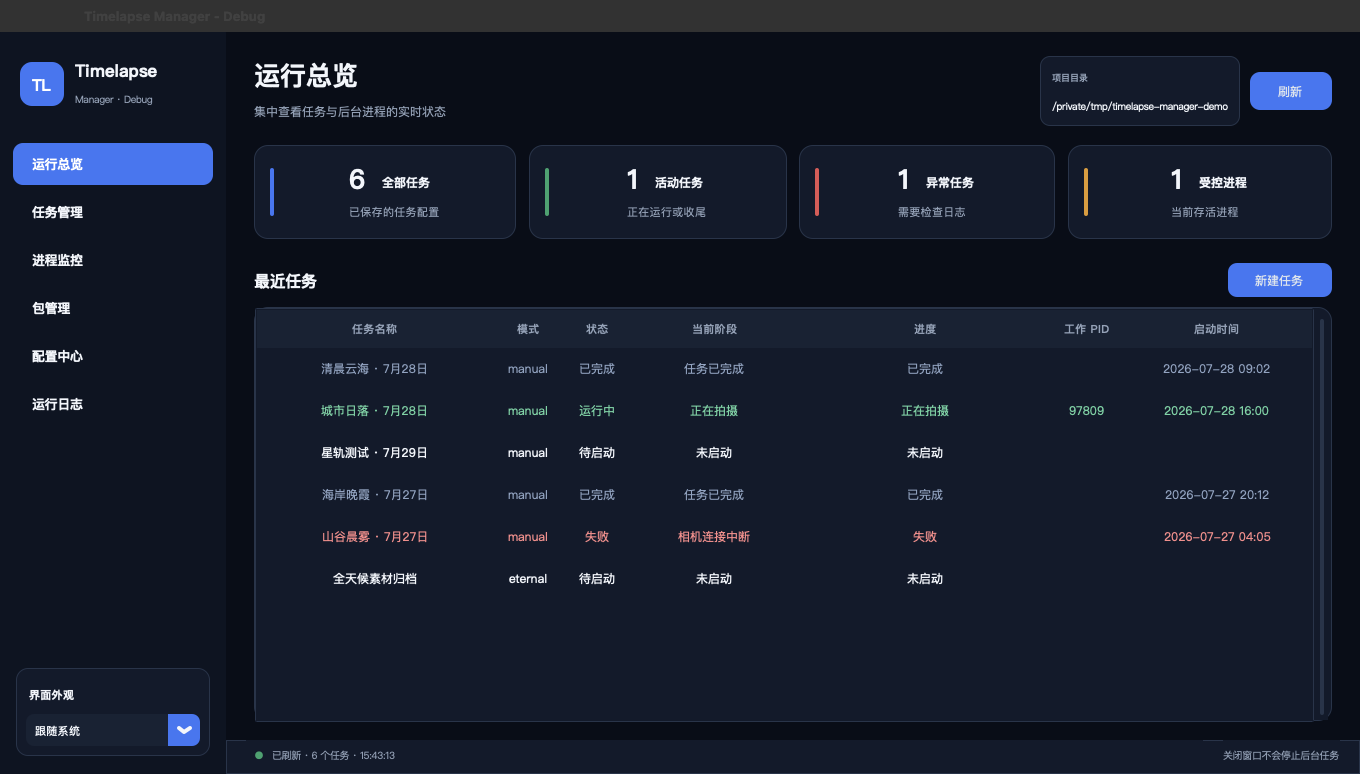Open 包管理 section

click(x=113, y=308)
